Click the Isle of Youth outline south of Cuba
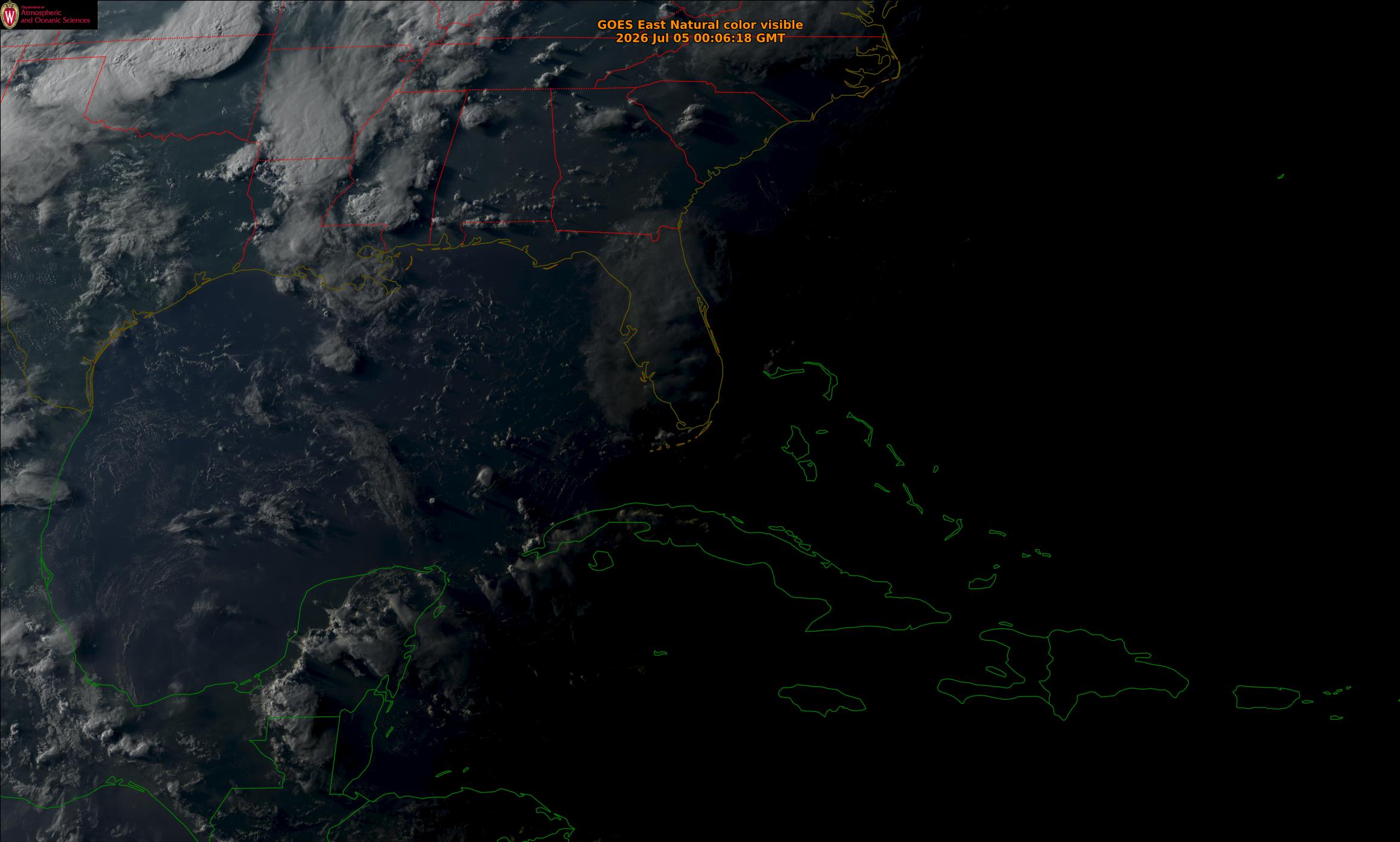 (x=600, y=561)
